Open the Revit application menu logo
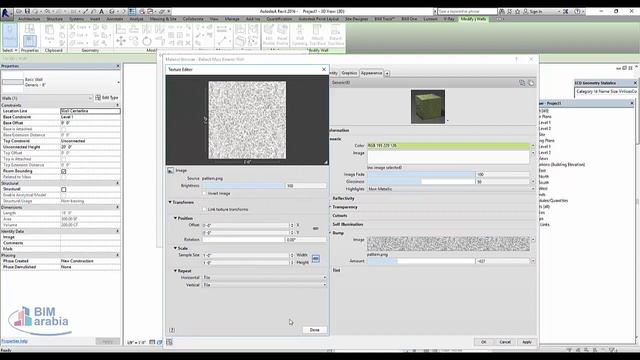 6,13
